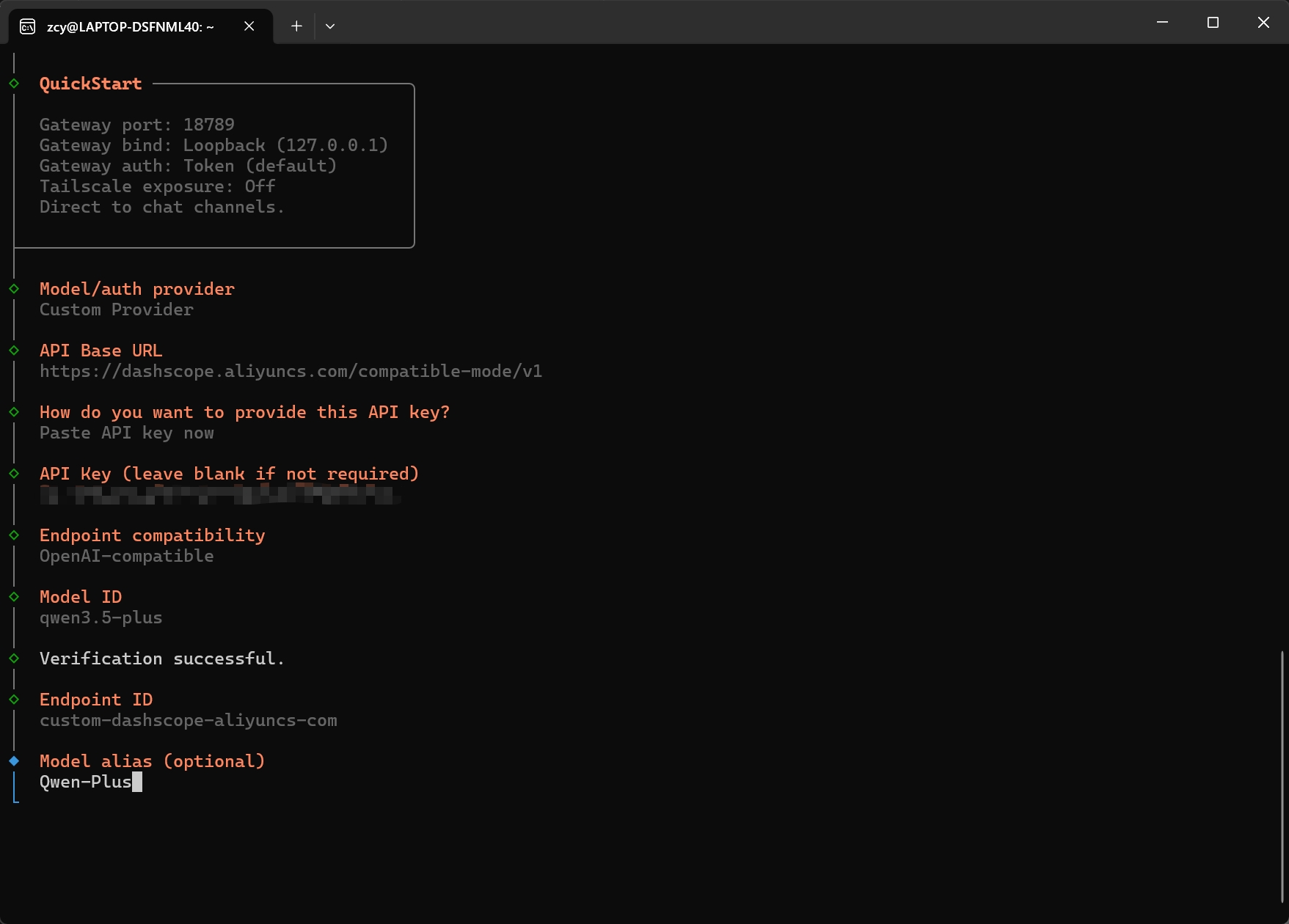Screen dimensions: 1289x924
Task: Click the API Key (leave blank if not required) heading
Action: point(229,474)
